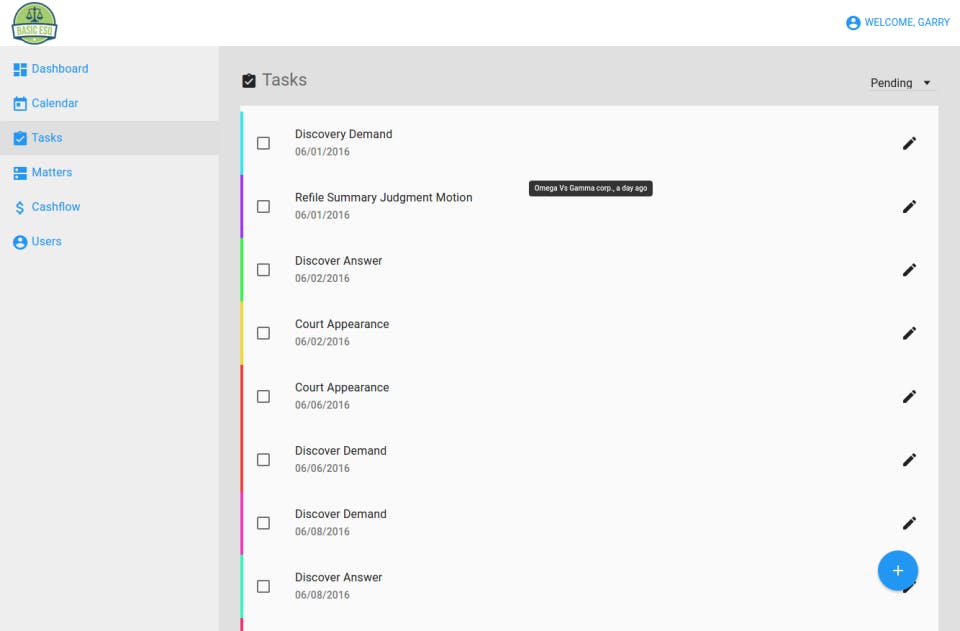Open the Matters section in sidebar
960x631 pixels.
coord(51,172)
